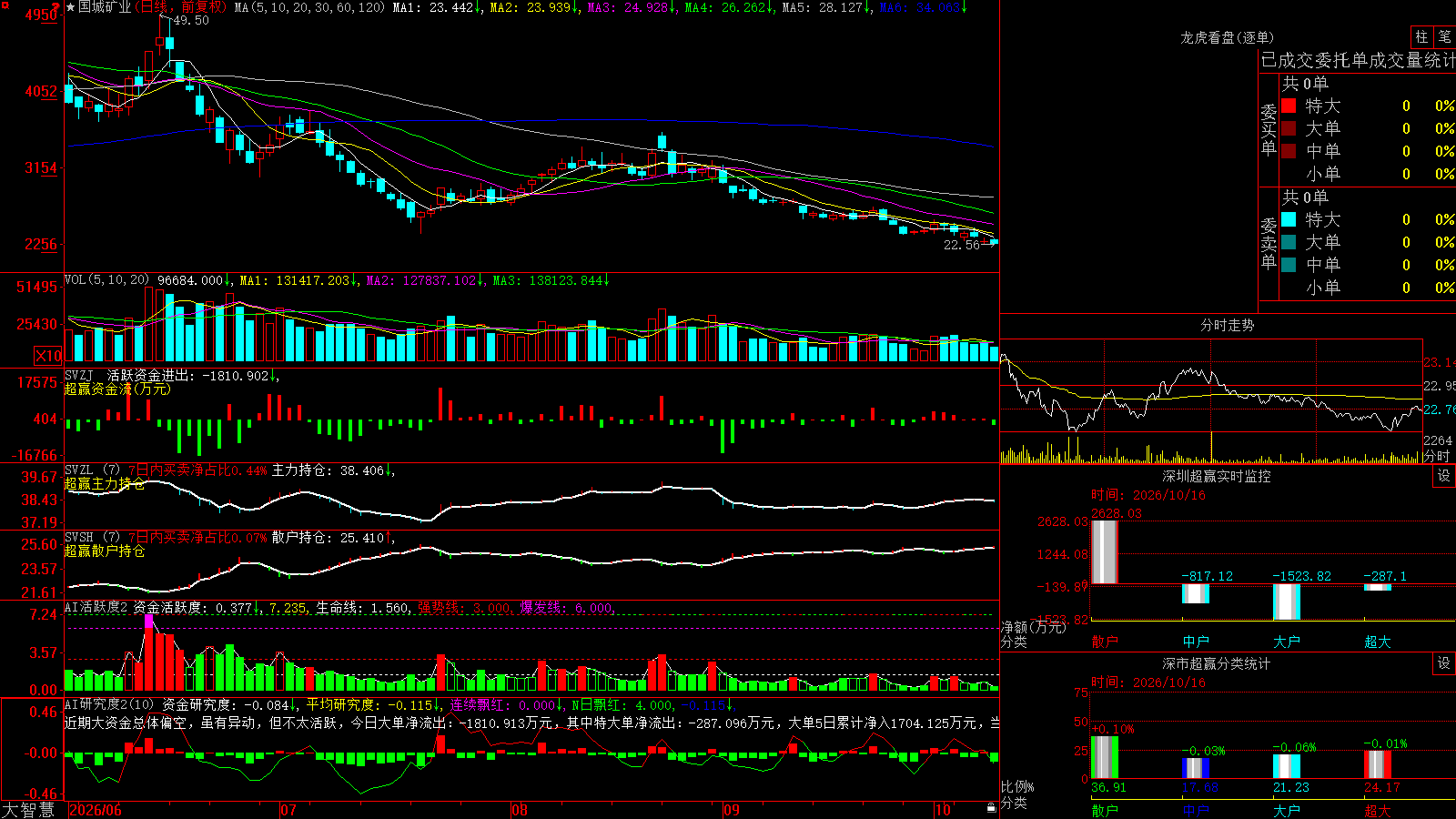The image size is (1456, 819).
Task: Click the red question mark above the price axis
Action: [57, 7]
